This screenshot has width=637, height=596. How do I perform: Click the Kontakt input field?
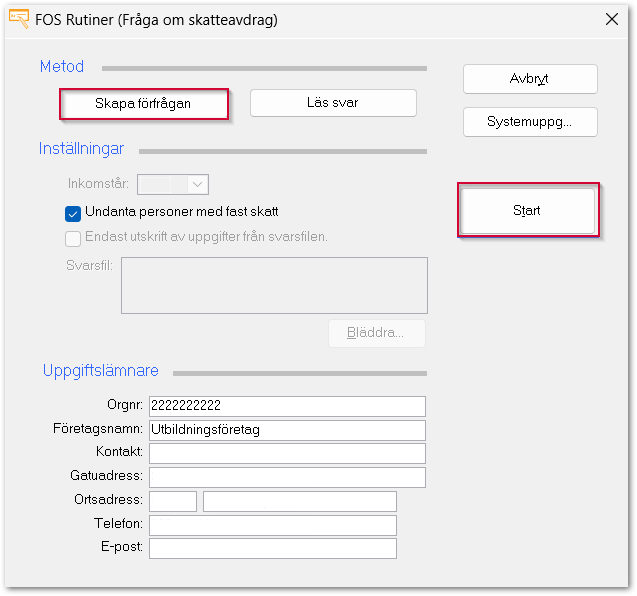click(x=287, y=453)
